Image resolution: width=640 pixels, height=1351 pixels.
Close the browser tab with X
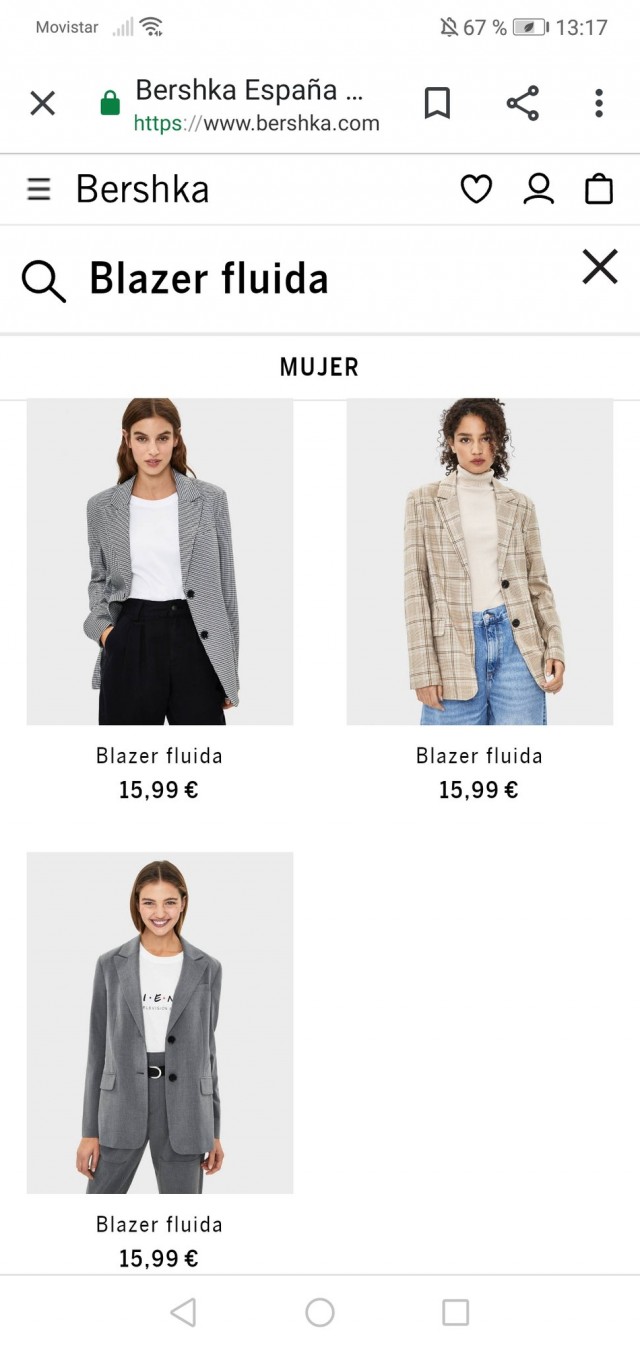(x=42, y=103)
